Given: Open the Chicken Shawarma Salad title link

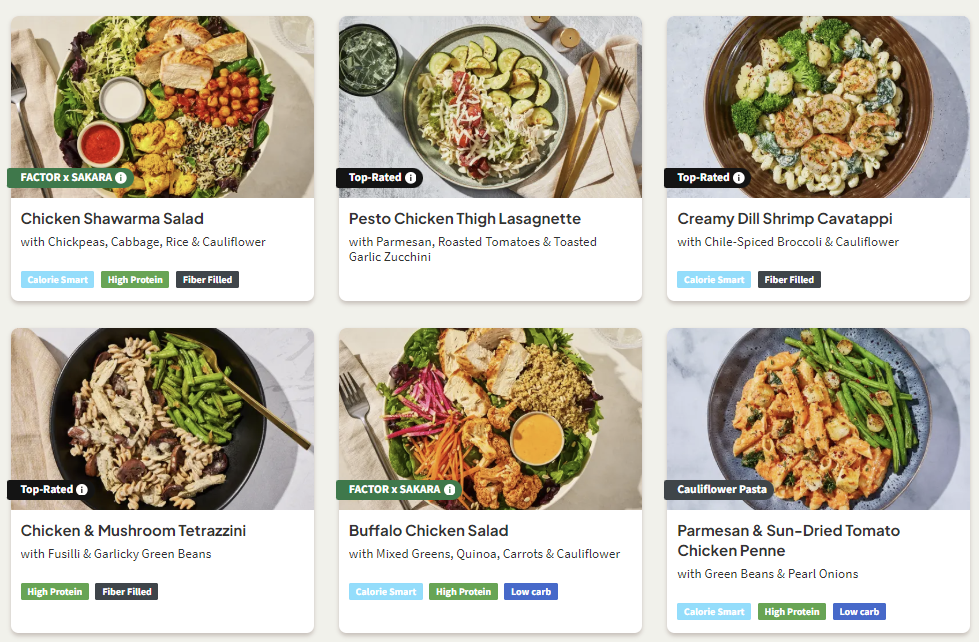Looking at the screenshot, I should [x=112, y=219].
